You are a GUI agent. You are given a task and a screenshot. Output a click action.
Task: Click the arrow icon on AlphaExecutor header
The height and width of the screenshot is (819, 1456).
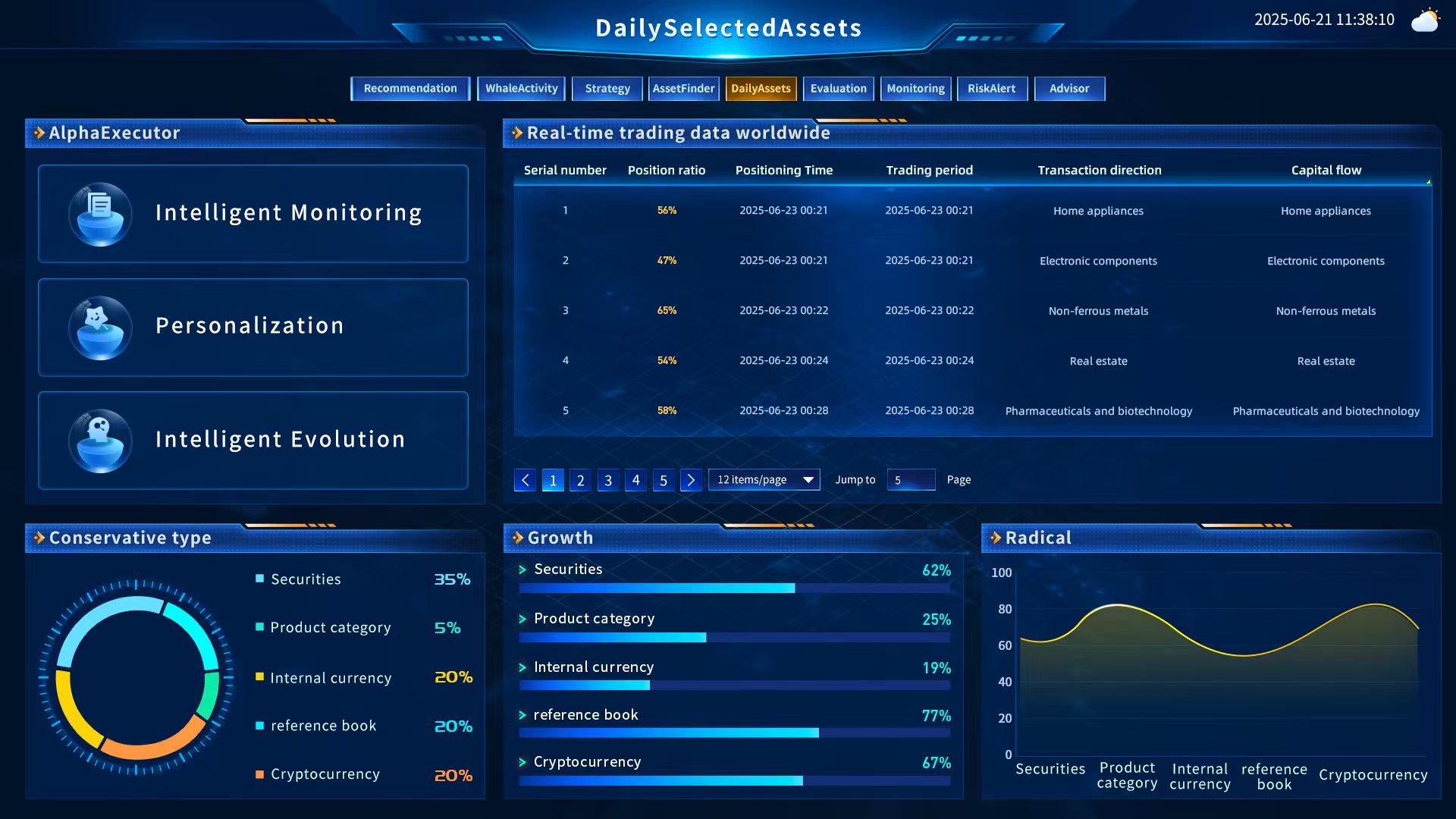[38, 132]
